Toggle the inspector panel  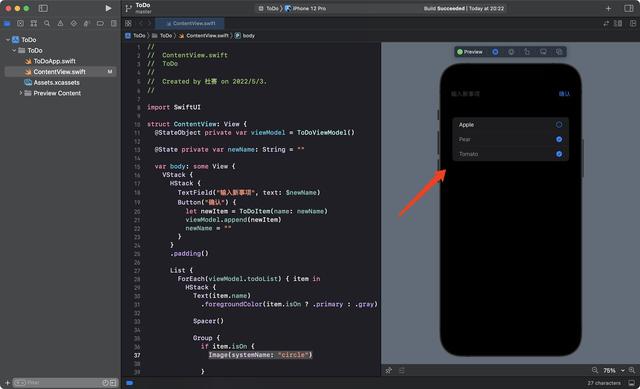click(629, 9)
